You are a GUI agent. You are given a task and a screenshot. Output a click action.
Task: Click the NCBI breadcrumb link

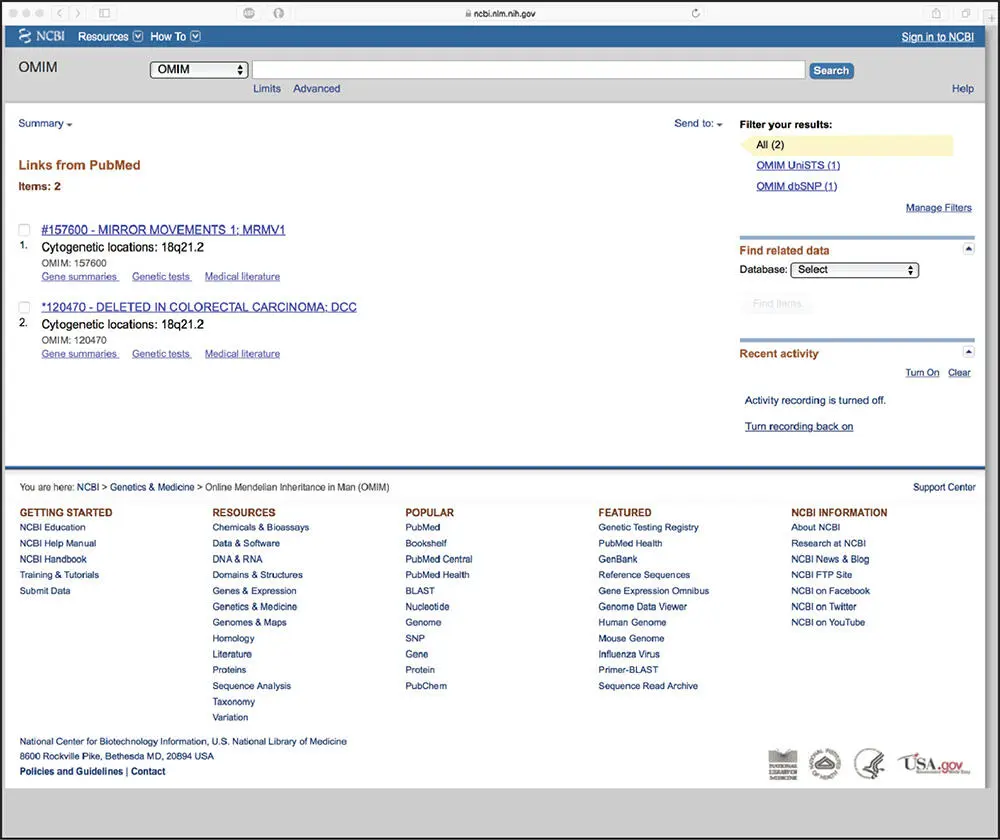tap(88, 487)
